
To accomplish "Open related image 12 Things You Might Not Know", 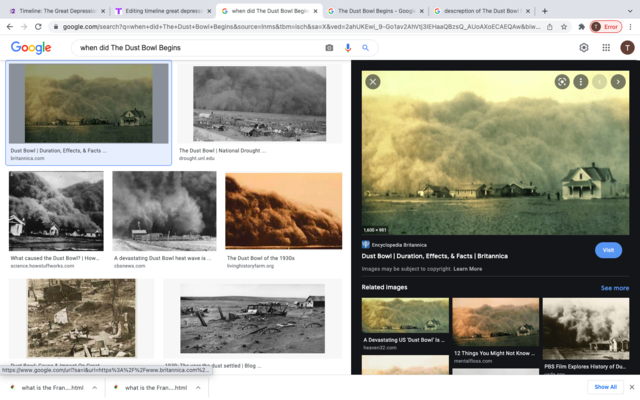I will [x=496, y=322].
